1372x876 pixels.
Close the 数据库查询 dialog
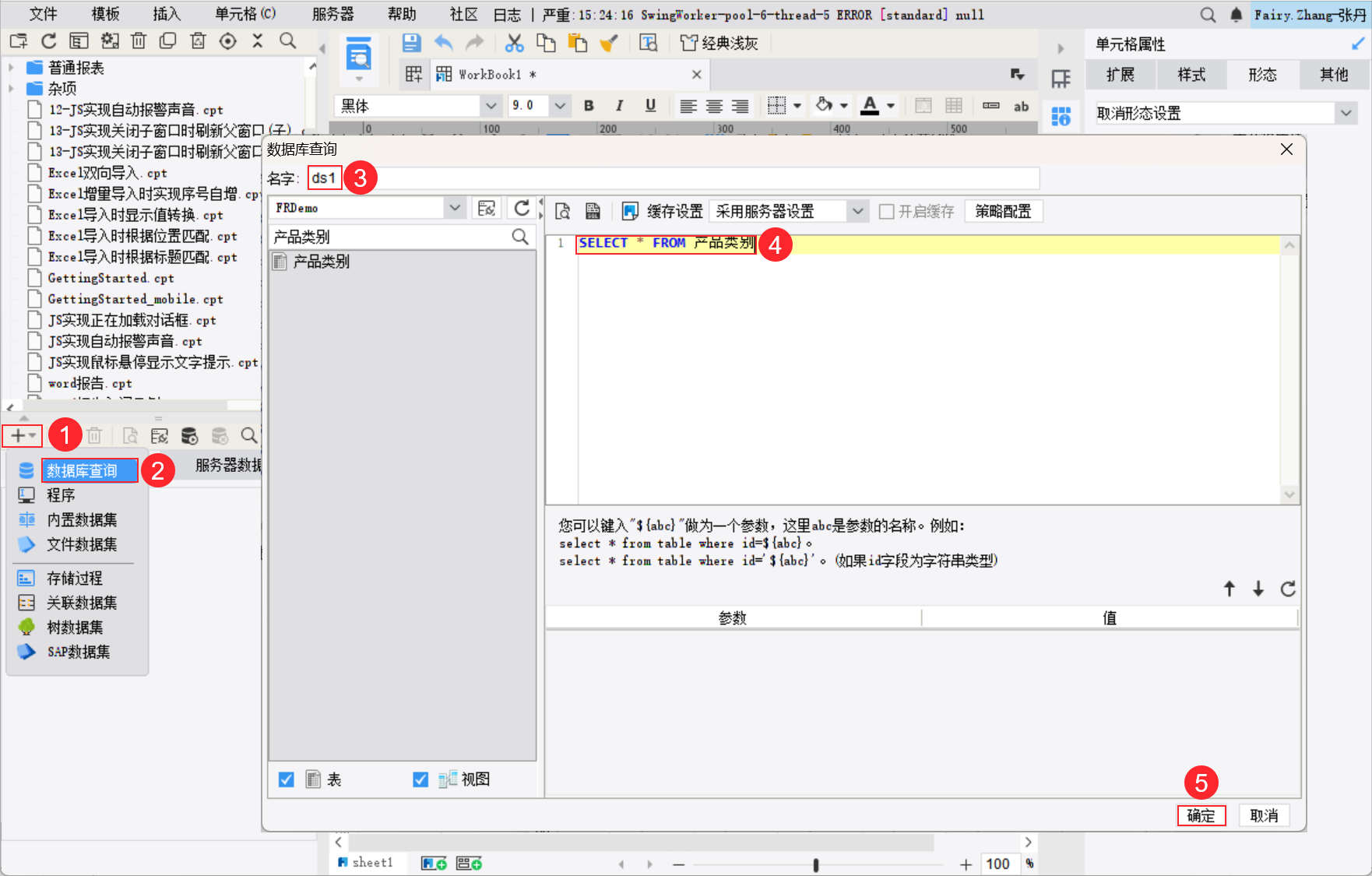[1286, 149]
